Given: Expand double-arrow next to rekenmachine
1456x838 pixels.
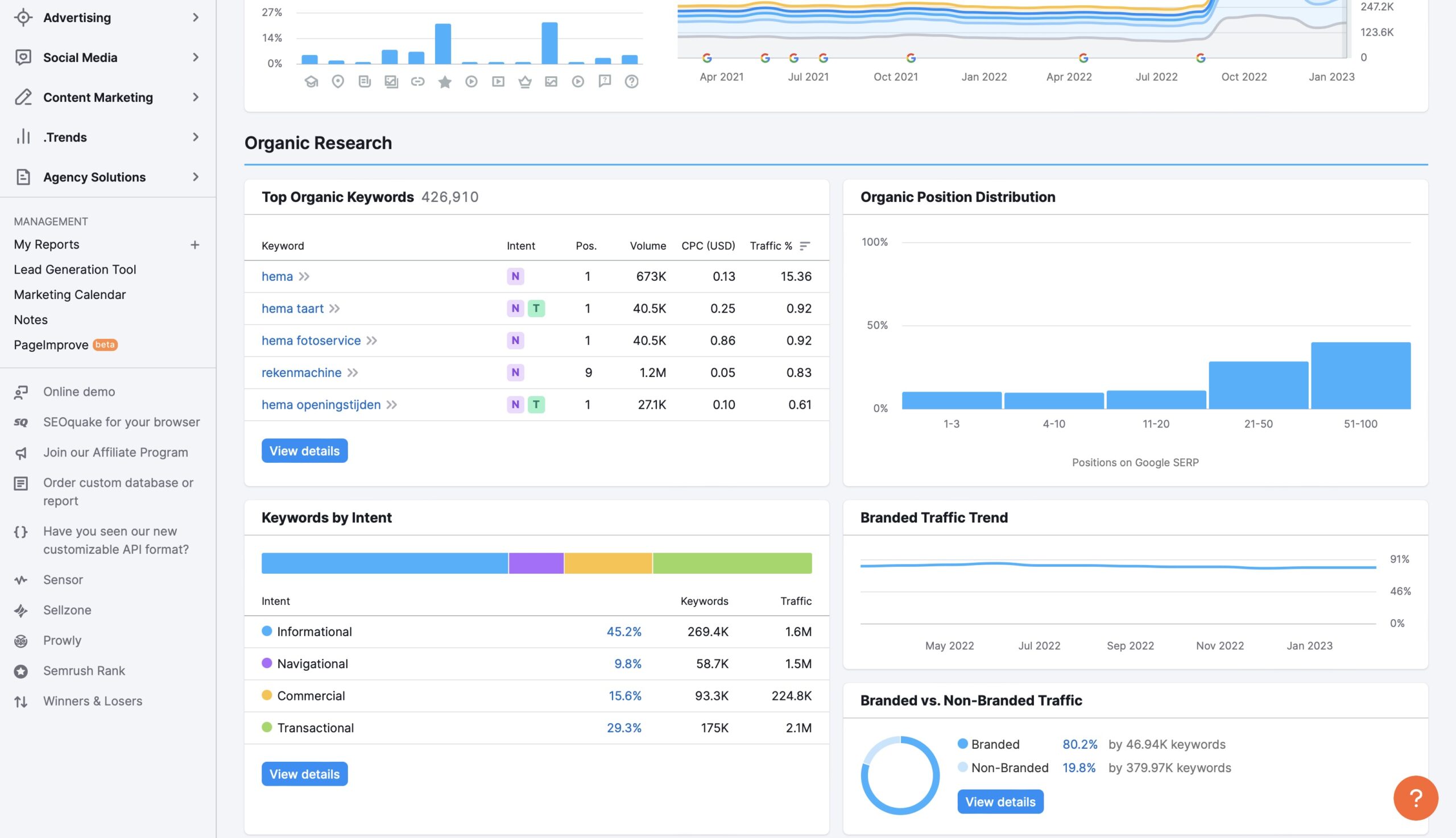Looking at the screenshot, I should point(353,373).
